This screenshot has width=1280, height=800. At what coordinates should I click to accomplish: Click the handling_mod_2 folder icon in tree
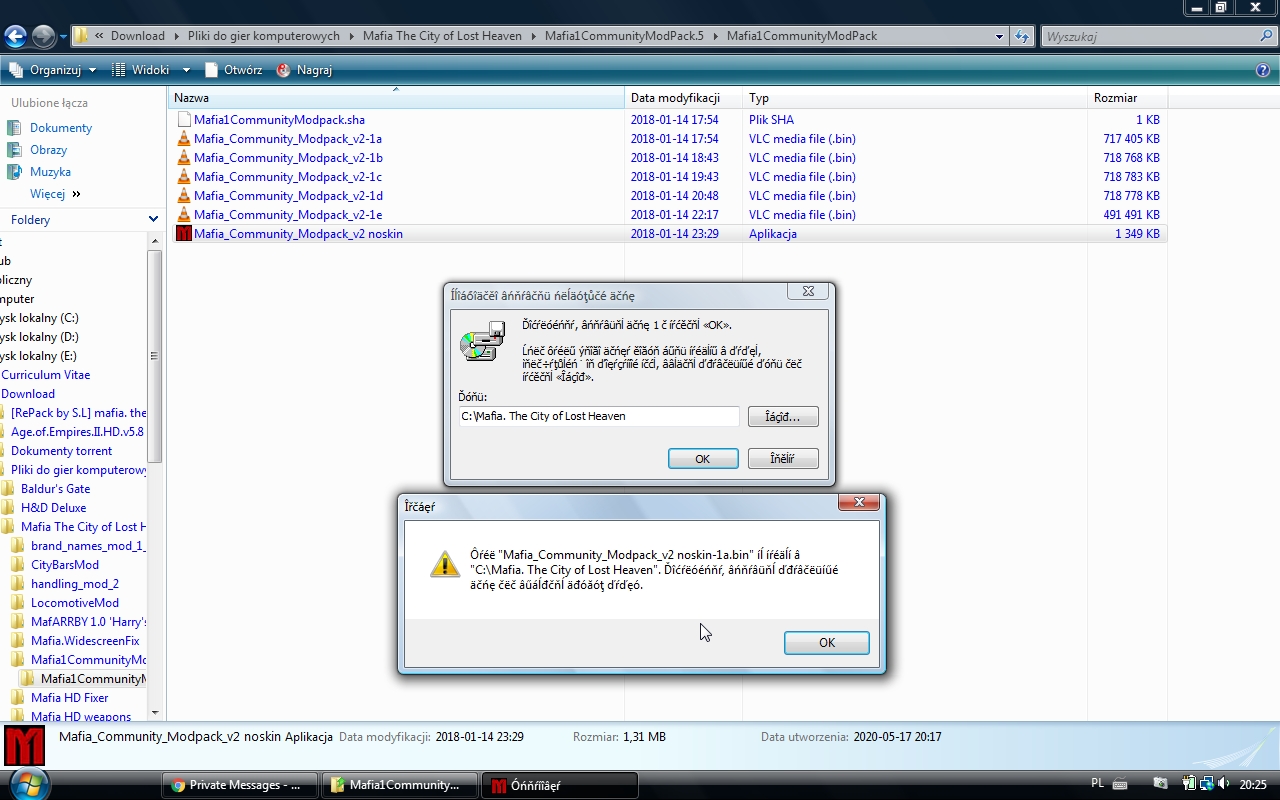click(20, 584)
